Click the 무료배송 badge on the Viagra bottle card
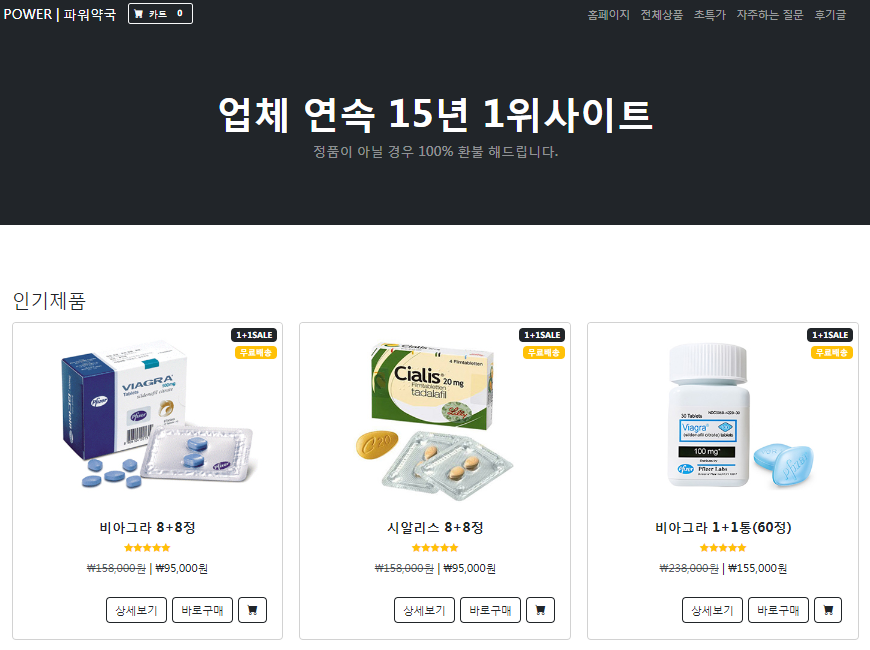Screen dimensions: 870x650 (x=832, y=352)
